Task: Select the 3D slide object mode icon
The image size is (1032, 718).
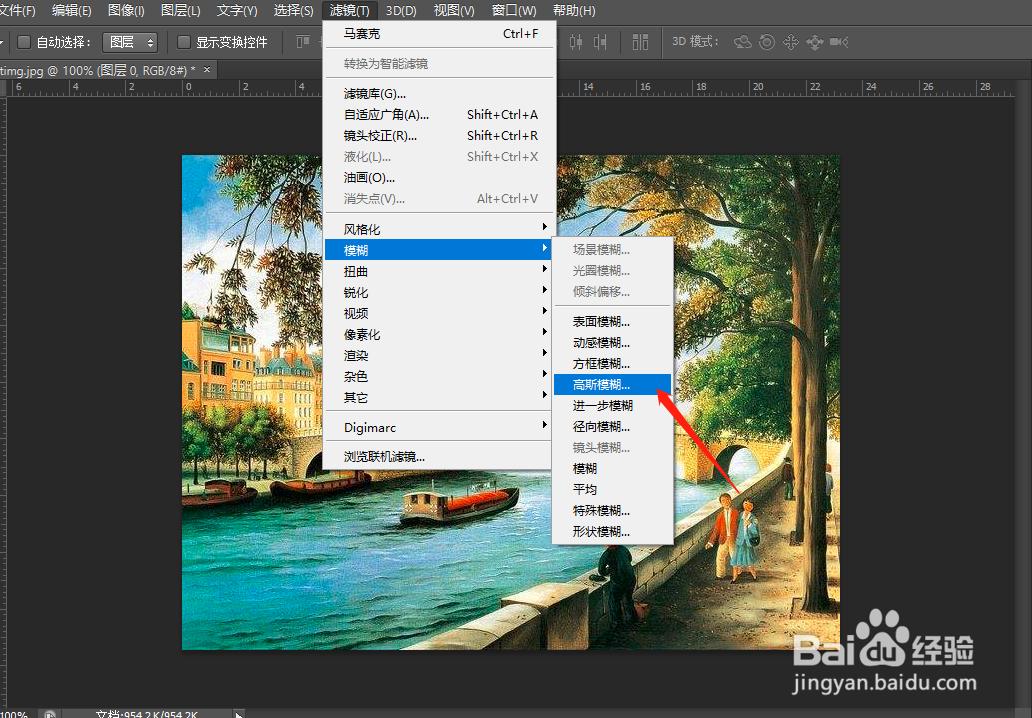Action: click(815, 42)
